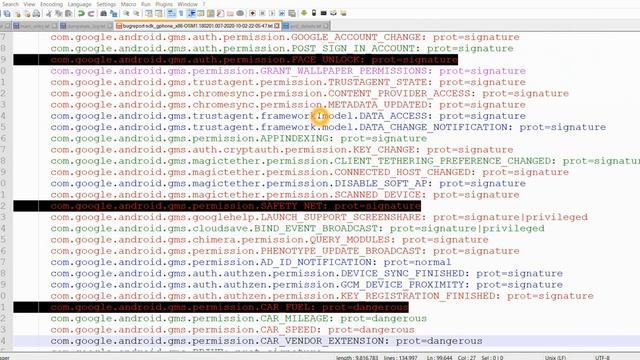The height and width of the screenshot is (360, 640).
Task: Open the Settings menu
Action: click(x=106, y=4)
